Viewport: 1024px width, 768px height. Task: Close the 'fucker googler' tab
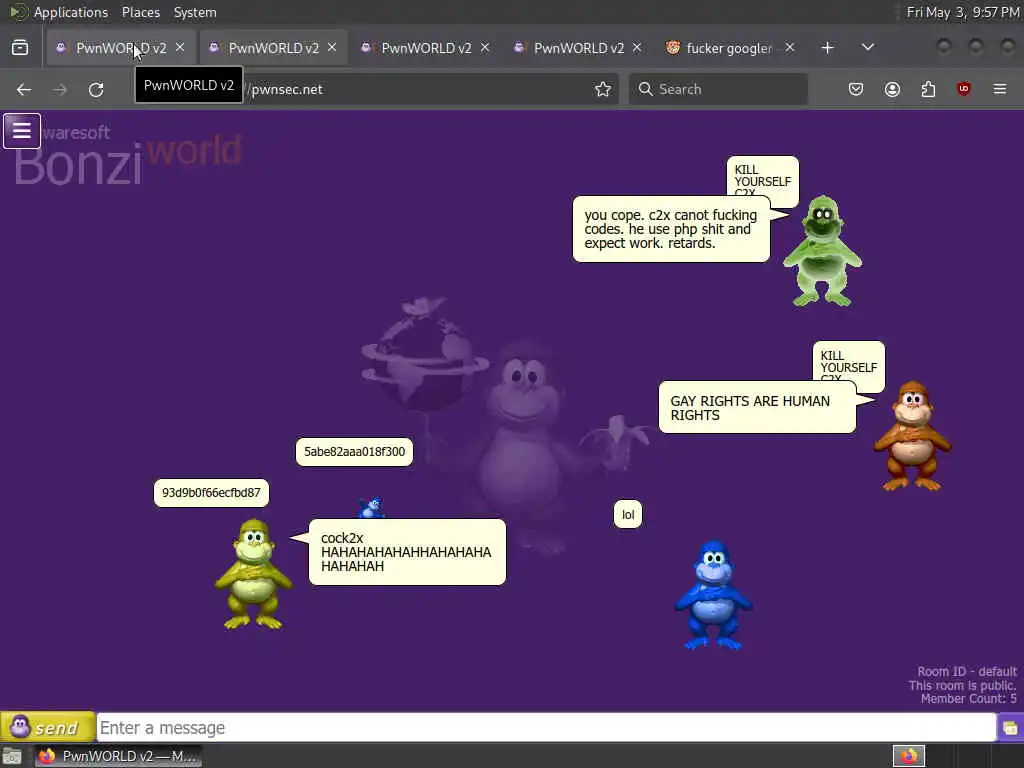click(x=790, y=48)
